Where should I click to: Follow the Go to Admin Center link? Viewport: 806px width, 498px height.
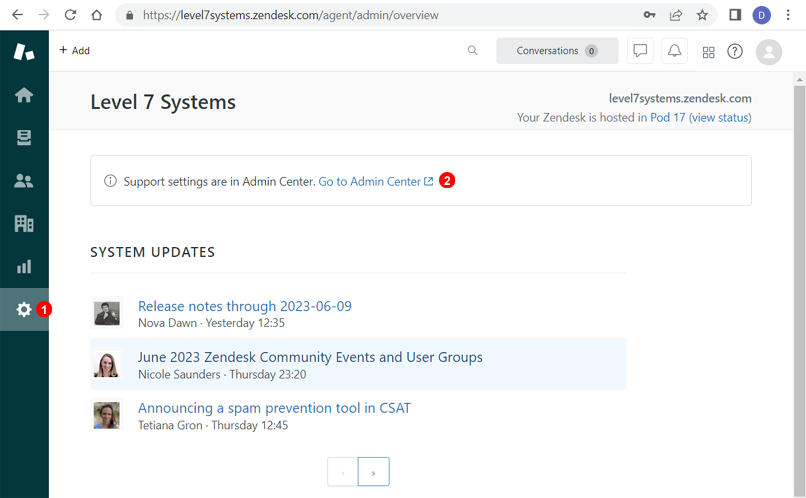pyautogui.click(x=376, y=181)
